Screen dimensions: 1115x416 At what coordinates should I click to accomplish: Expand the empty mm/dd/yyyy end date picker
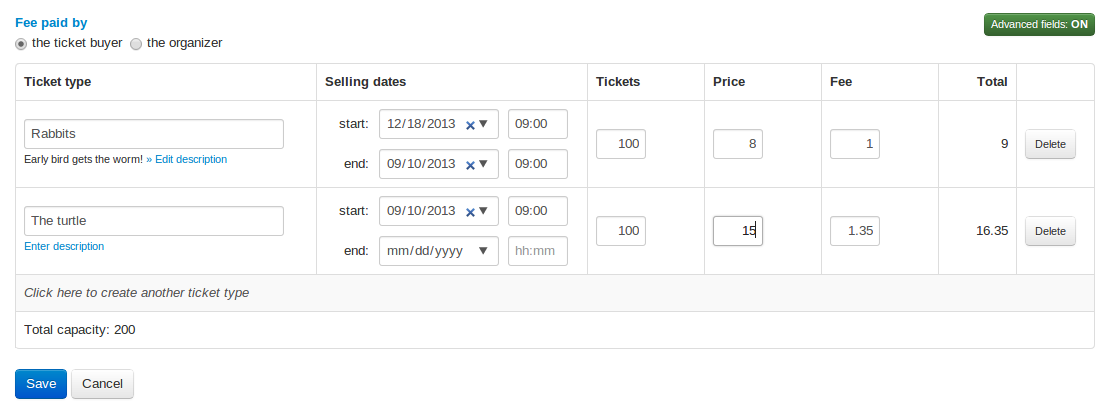484,251
